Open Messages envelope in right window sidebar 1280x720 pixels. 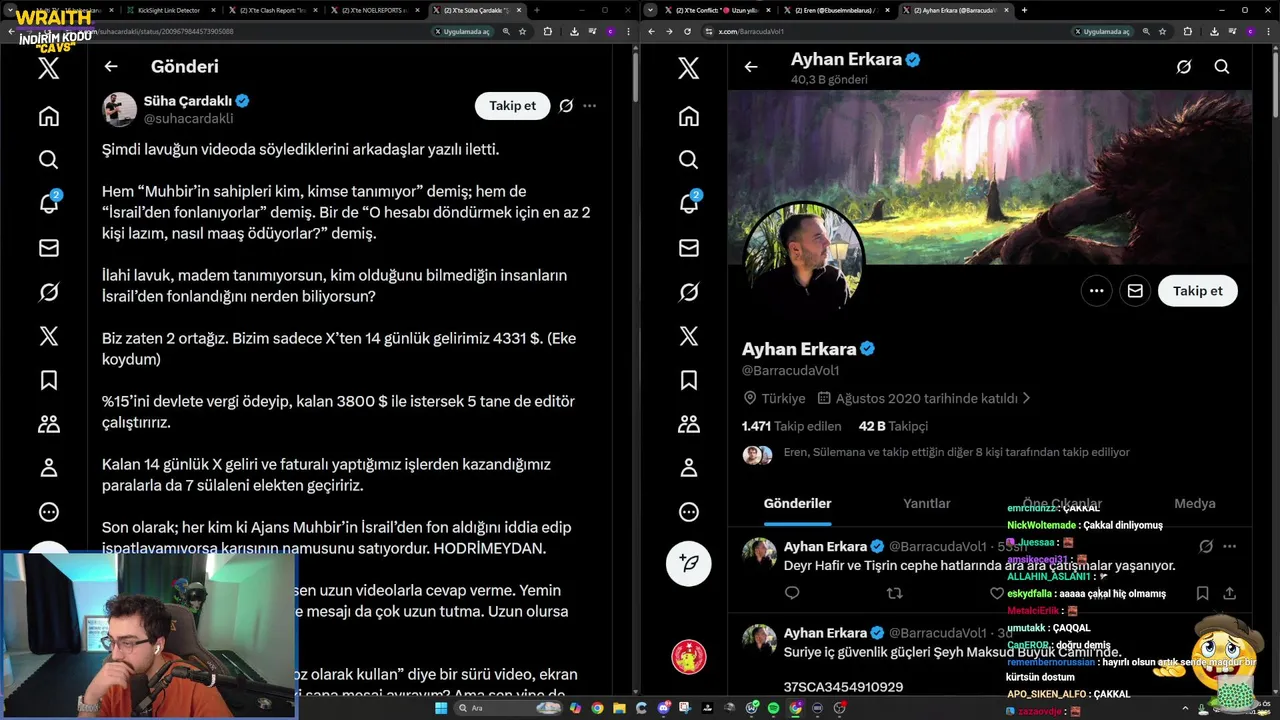pyautogui.click(x=688, y=248)
